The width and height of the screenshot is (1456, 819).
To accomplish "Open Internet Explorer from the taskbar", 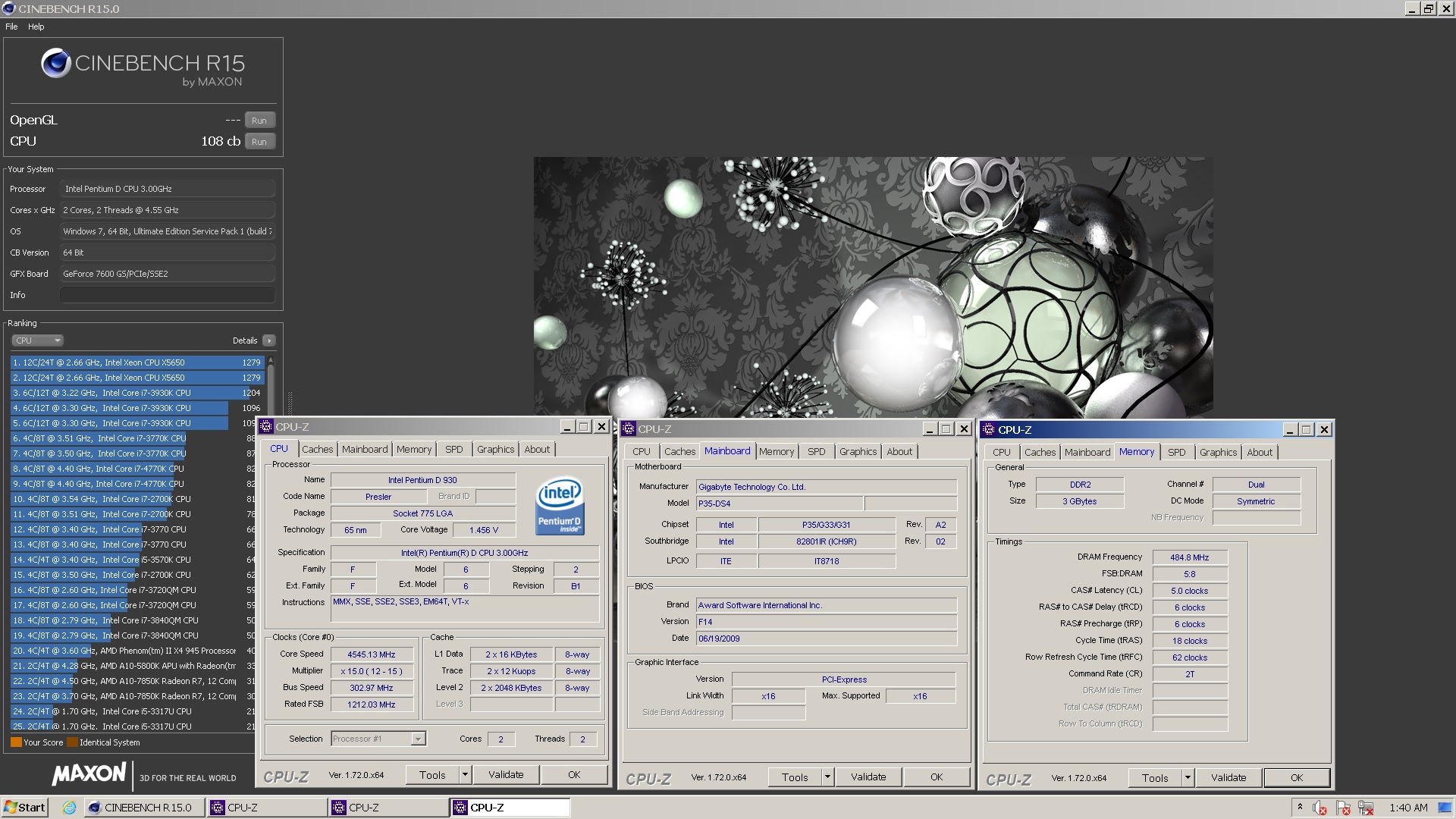I will [x=69, y=808].
